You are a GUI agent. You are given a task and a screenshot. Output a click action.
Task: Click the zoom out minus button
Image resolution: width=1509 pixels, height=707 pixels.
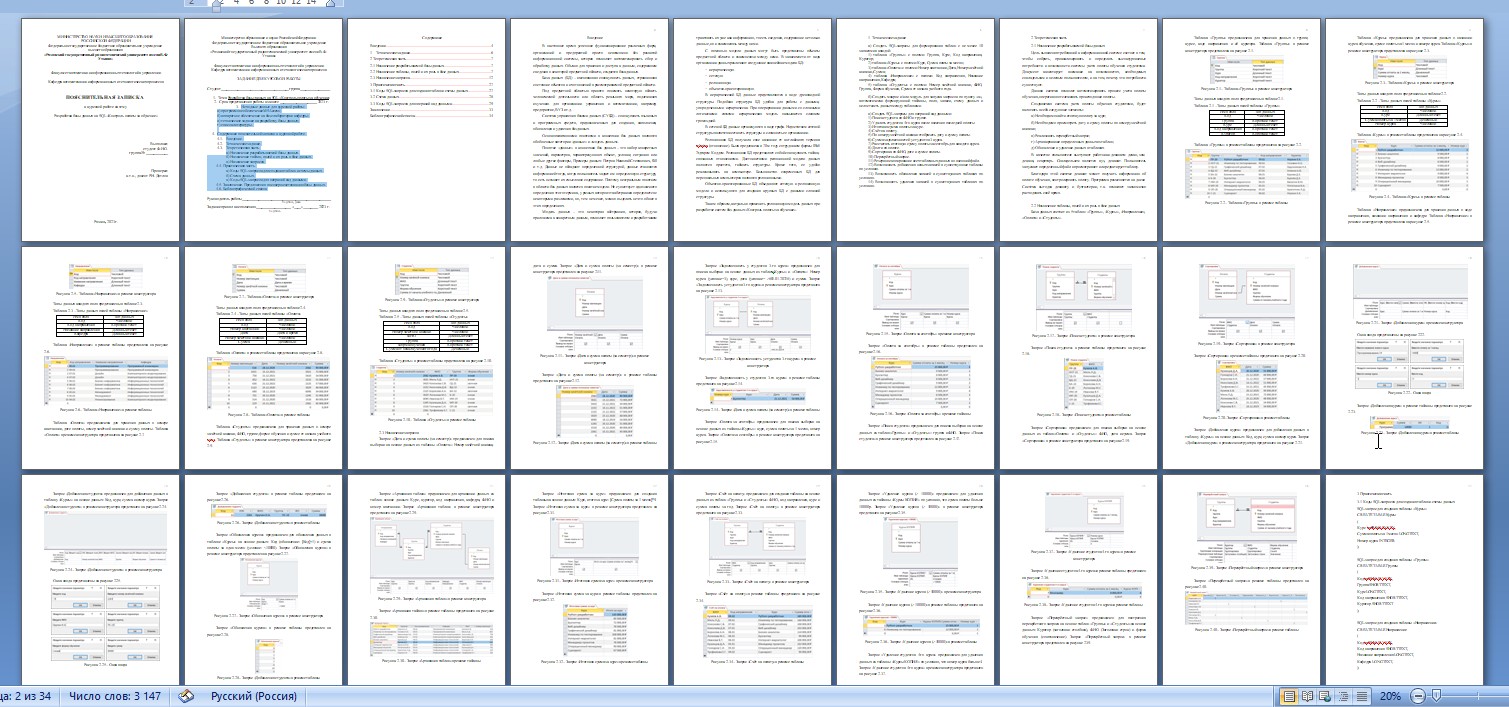click(1418, 696)
